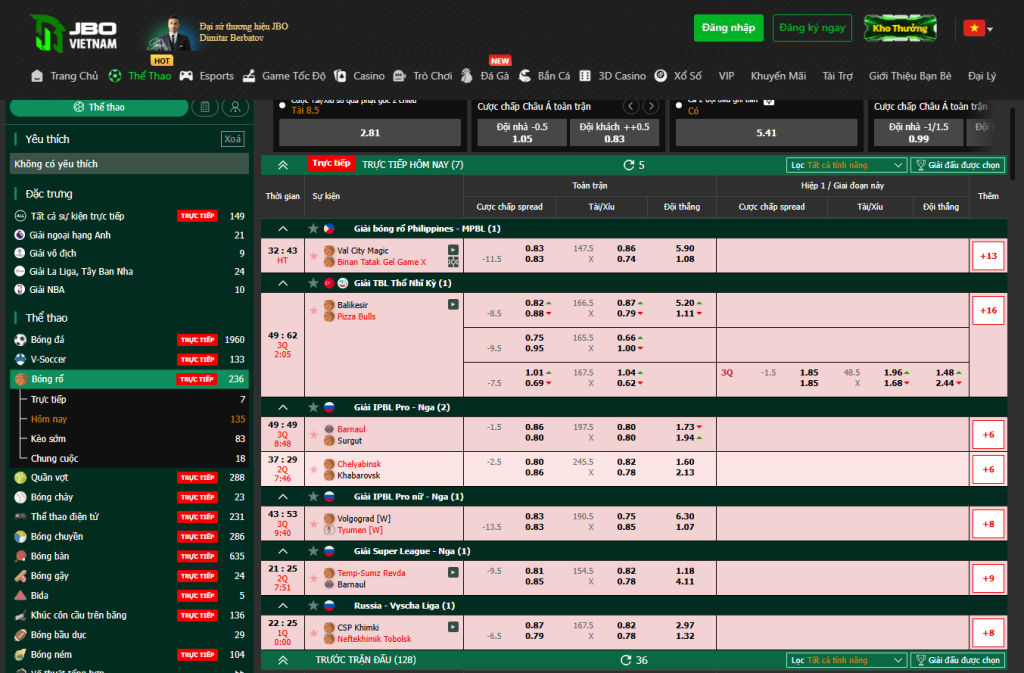Click the 5.41 odds button
The image size is (1024, 673).
coord(766,133)
